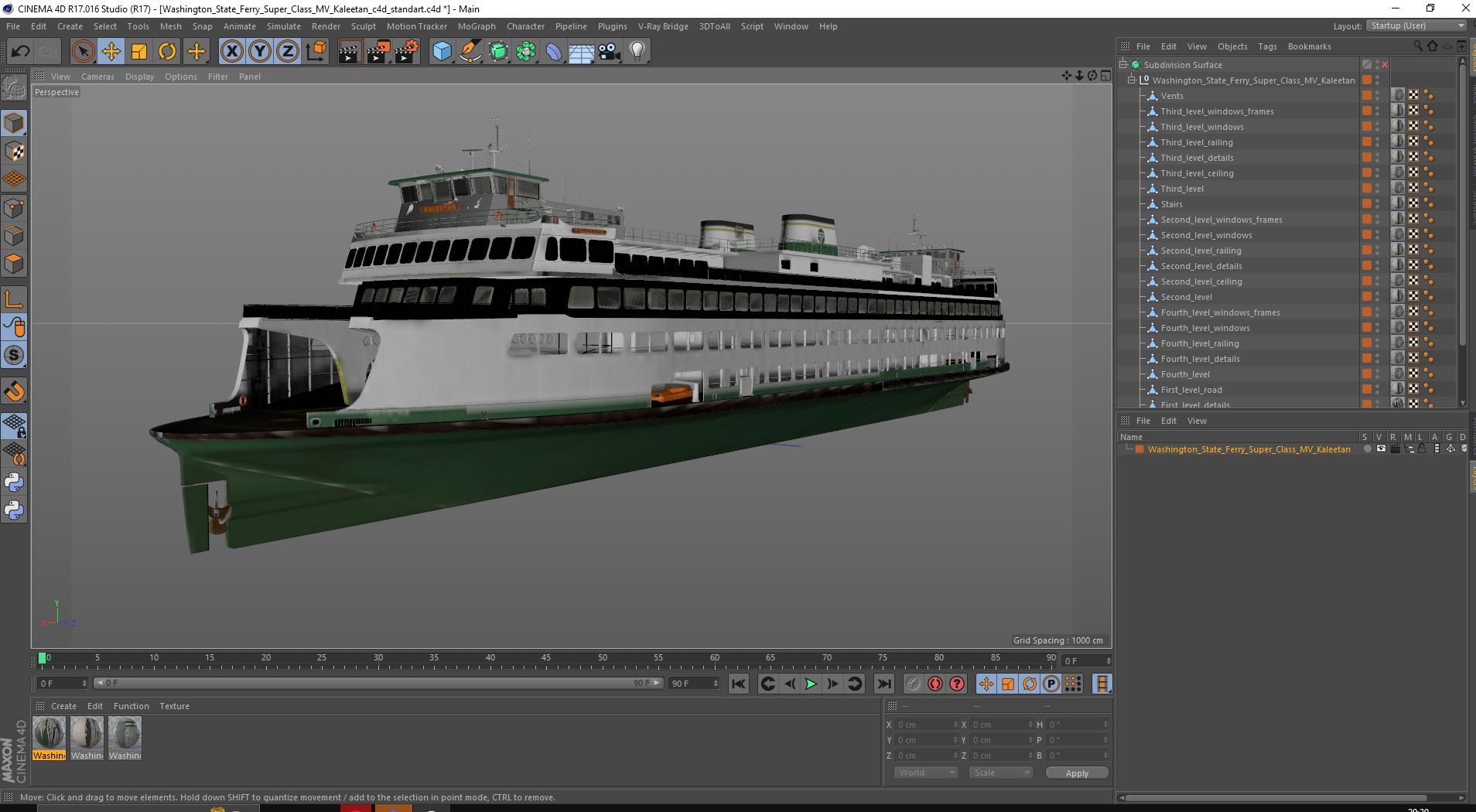Click Render View clapperboard icon

350,52
